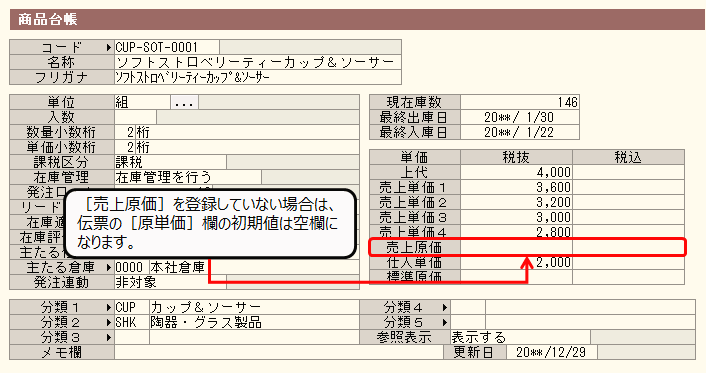Click the 仕入単価 value 2,000
Viewport: 706px width, 373px height.
[516, 262]
